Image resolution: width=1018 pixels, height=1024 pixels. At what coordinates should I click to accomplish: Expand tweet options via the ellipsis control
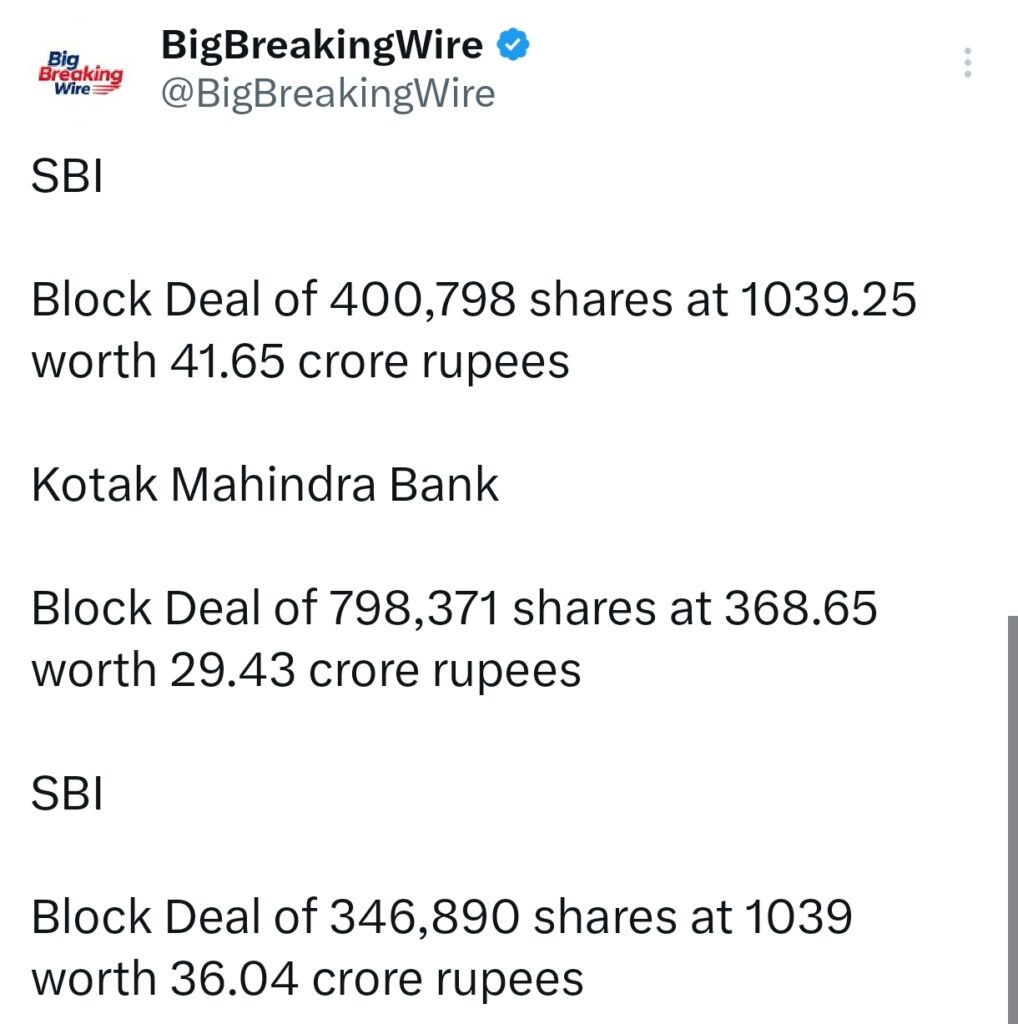pos(967,62)
